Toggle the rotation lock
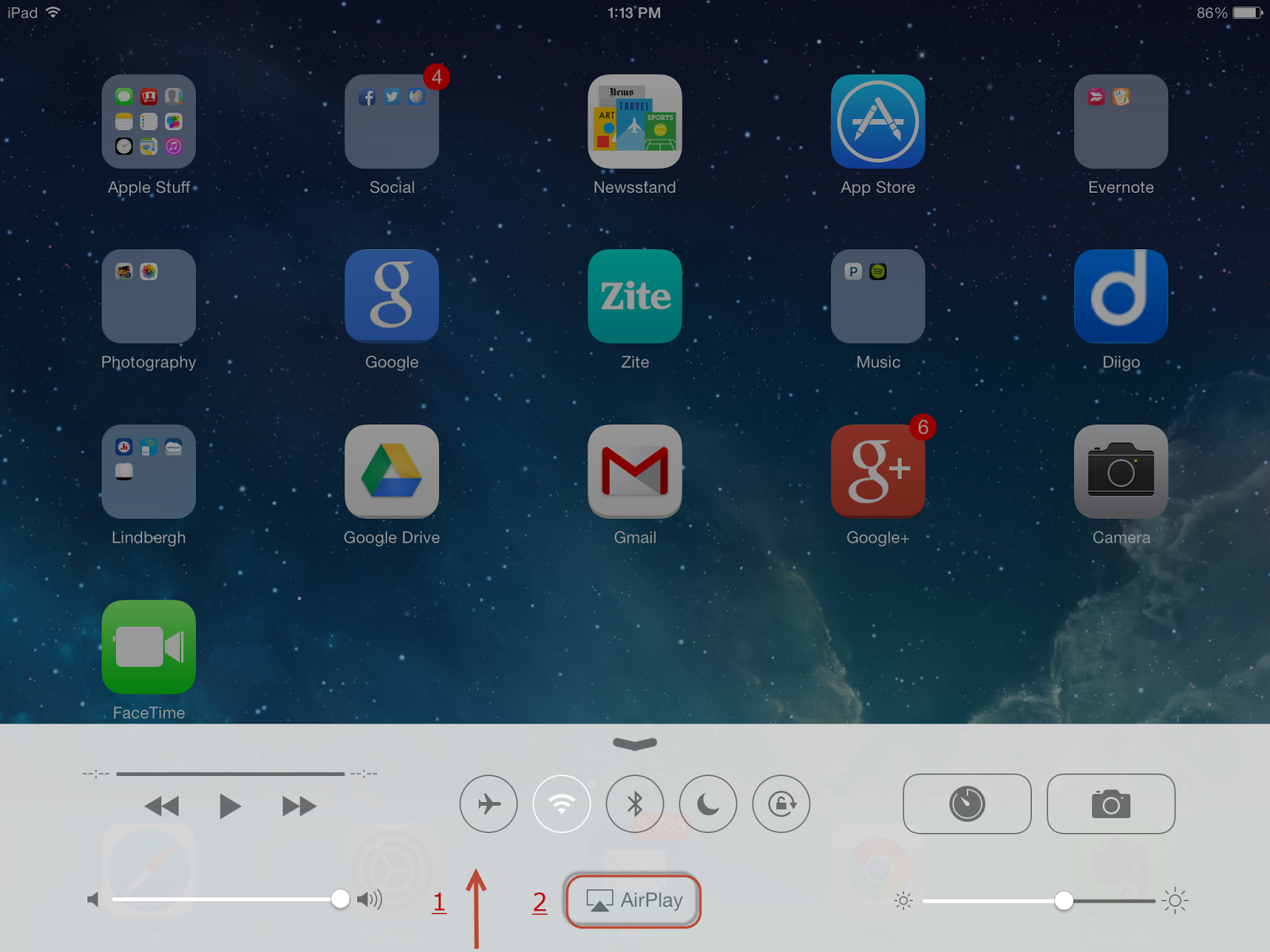Image resolution: width=1270 pixels, height=952 pixels. click(x=782, y=804)
